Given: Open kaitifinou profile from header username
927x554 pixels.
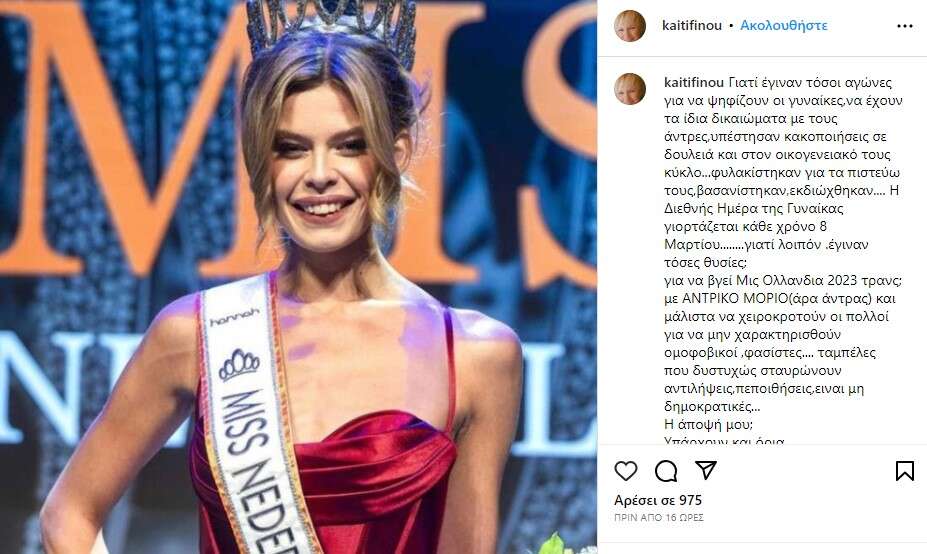Looking at the screenshot, I should coord(692,25).
